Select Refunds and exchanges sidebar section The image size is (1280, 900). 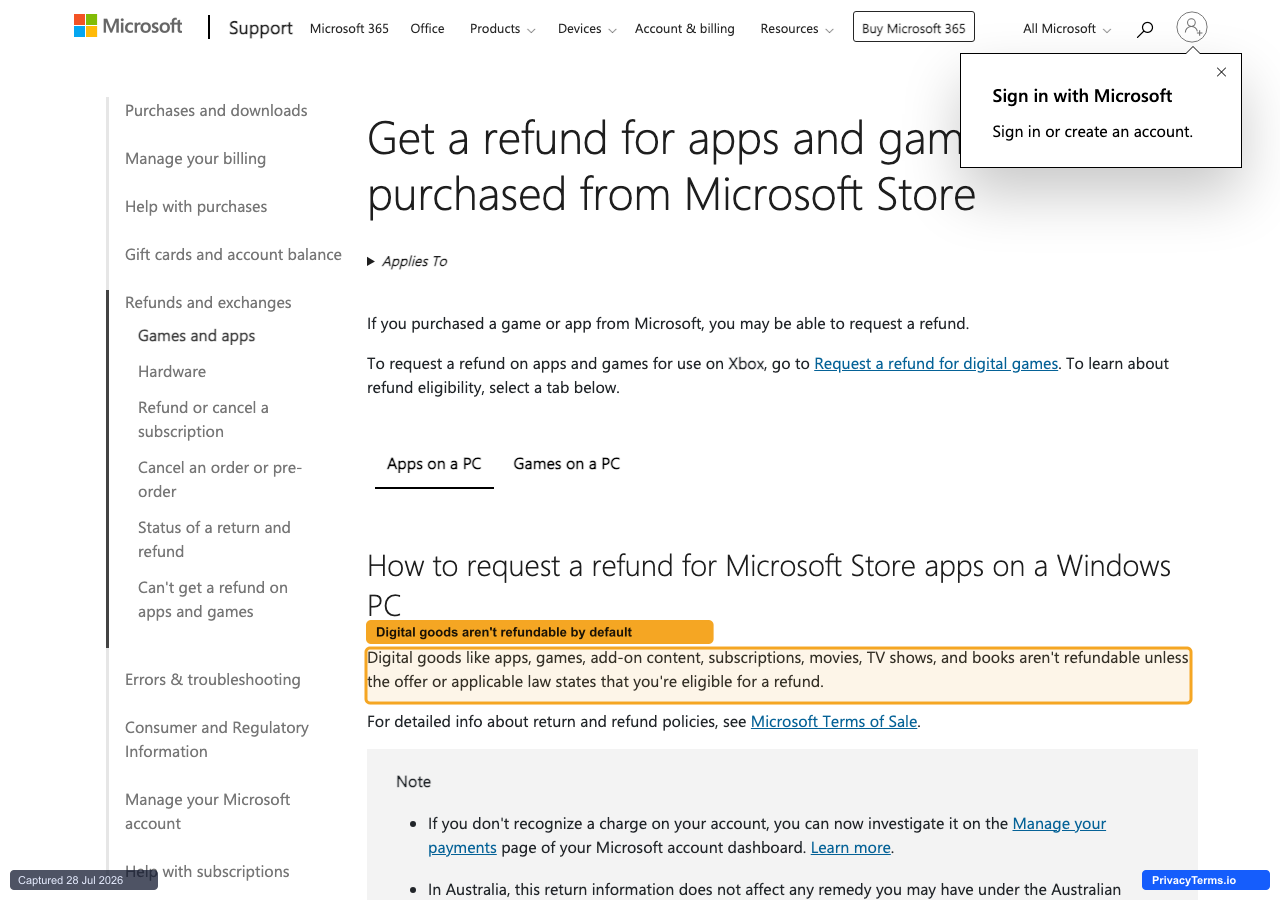click(208, 303)
